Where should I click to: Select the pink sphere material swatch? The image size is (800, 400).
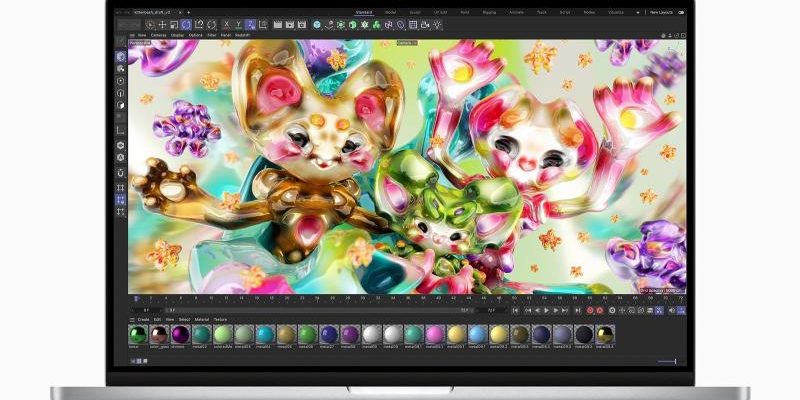[x=435, y=335]
